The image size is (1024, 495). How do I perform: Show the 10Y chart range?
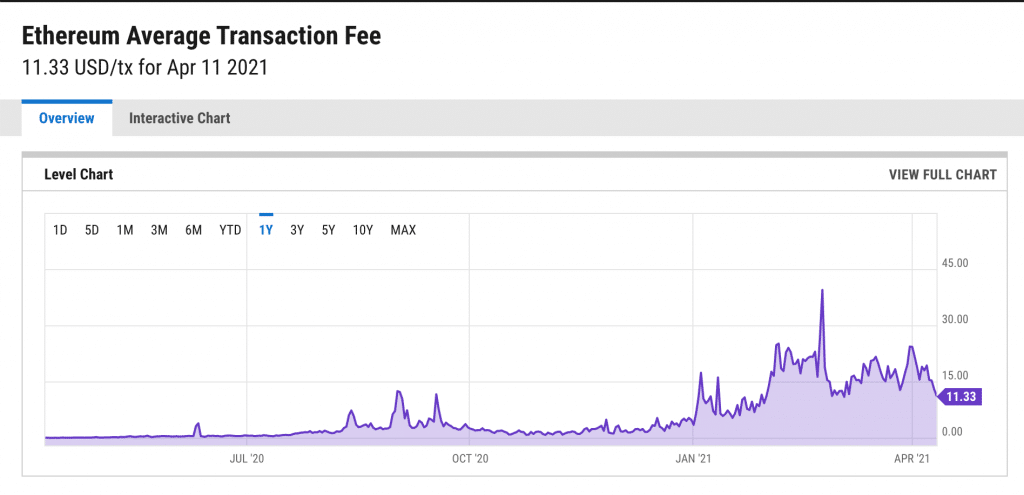point(363,230)
